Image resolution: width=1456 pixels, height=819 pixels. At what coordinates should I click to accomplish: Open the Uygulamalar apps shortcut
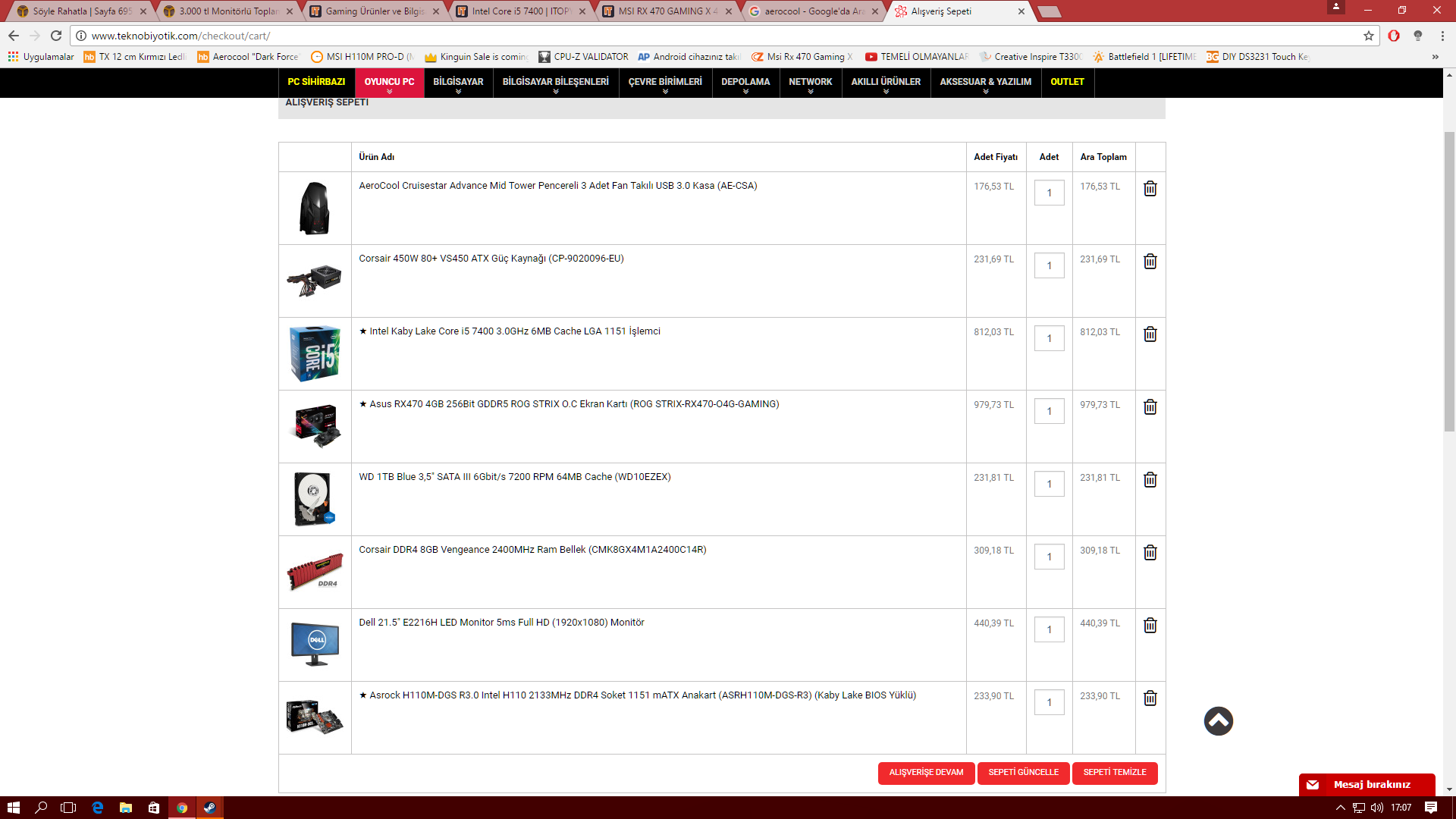41,57
